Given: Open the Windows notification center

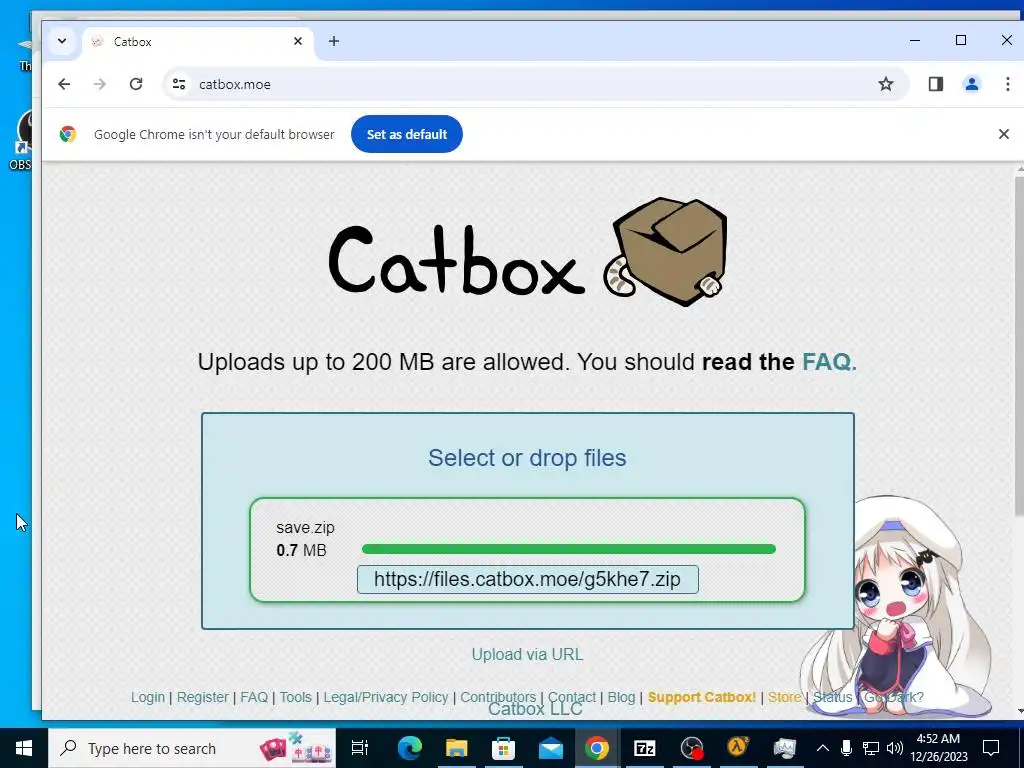Looking at the screenshot, I should point(991,748).
